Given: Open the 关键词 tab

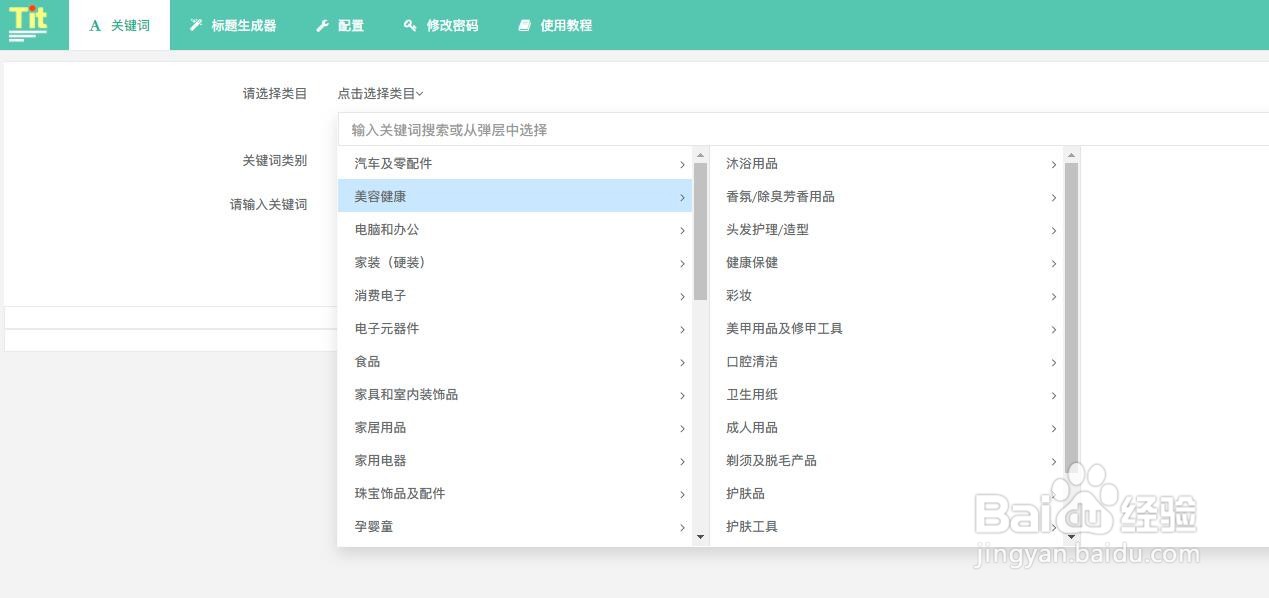Looking at the screenshot, I should [x=119, y=26].
